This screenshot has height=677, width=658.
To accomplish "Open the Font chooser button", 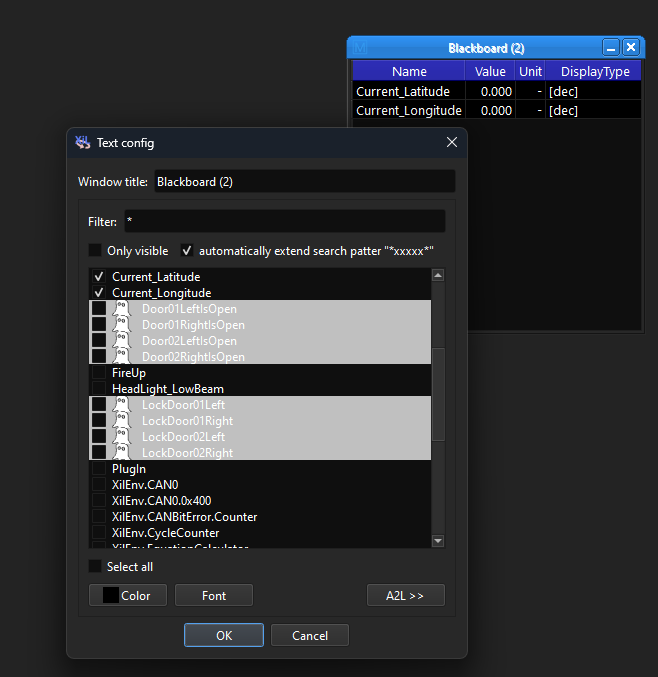I will click(x=214, y=596).
